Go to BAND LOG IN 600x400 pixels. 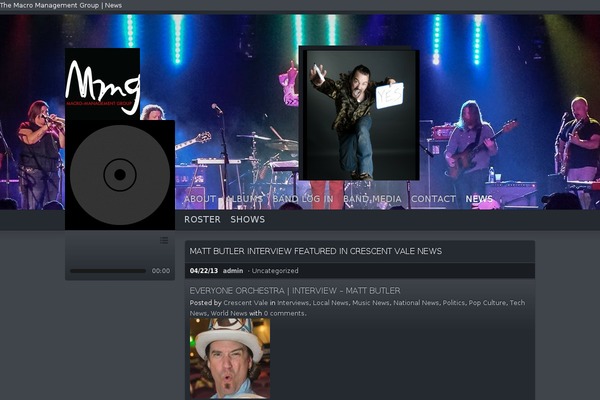point(303,199)
